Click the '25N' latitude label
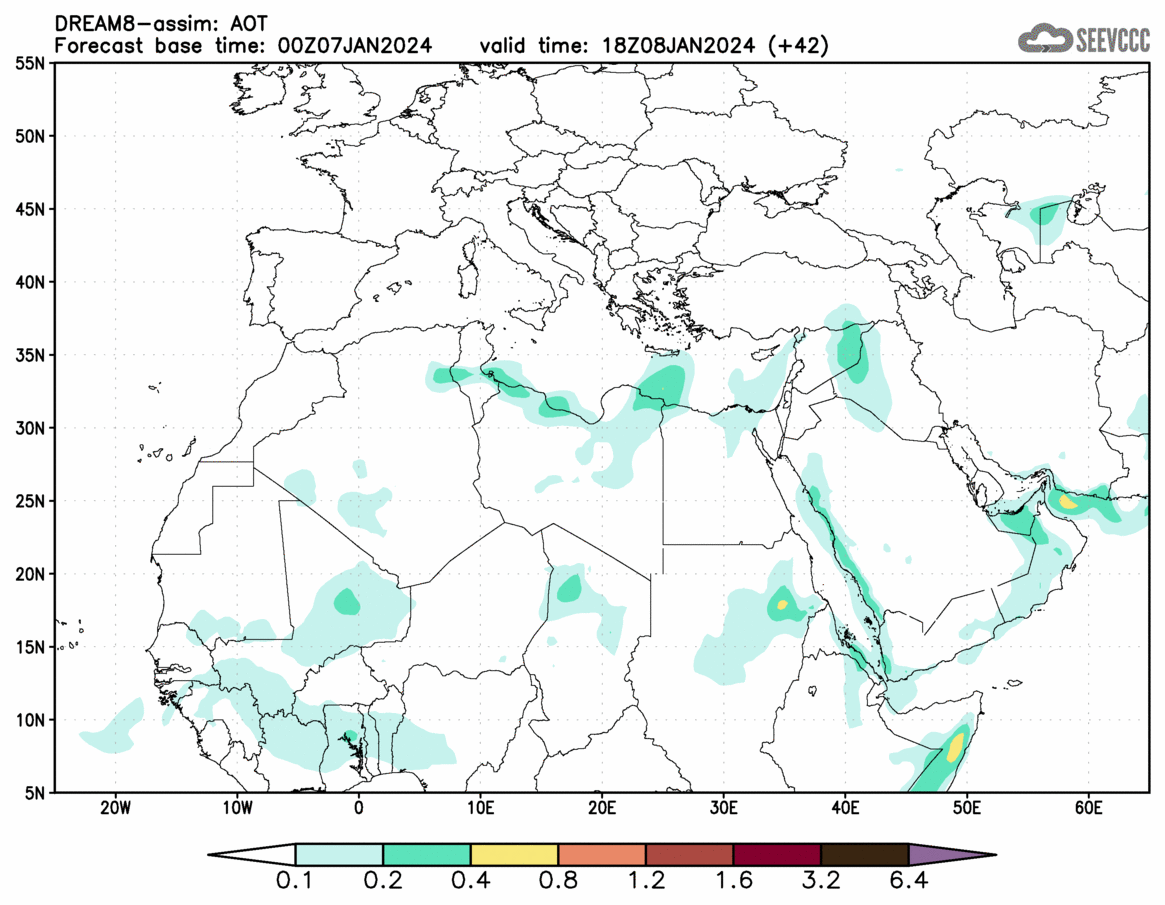The width and height of the screenshot is (1165, 905). point(30,501)
